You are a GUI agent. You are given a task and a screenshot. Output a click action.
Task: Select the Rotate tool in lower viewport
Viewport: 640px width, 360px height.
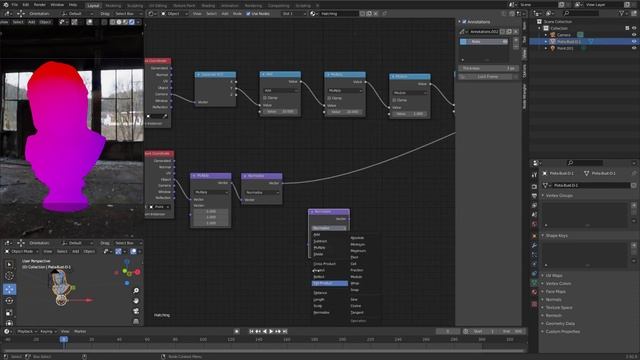[x=9, y=301]
